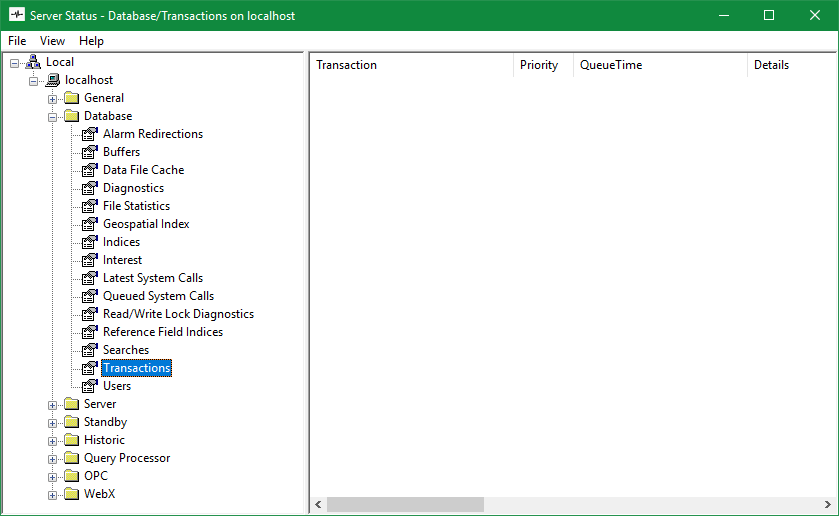Click the localhost computer icon
Screen dimensions: 839x516
[x=52, y=80]
